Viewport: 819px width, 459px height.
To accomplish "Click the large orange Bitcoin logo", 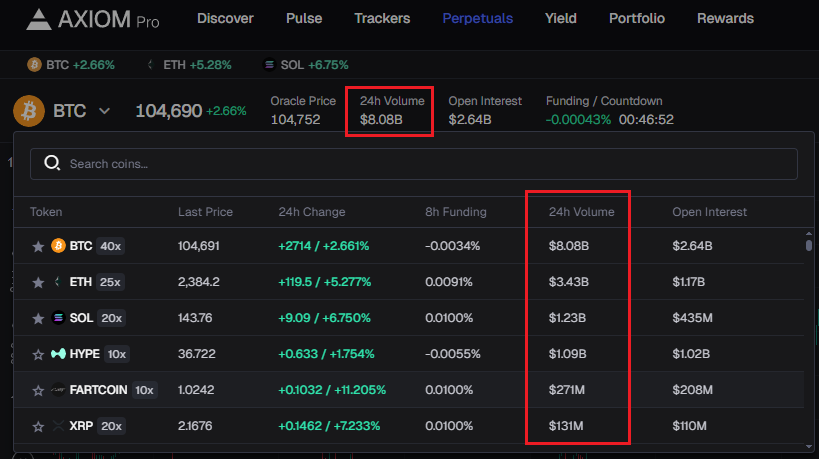I will pos(29,111).
